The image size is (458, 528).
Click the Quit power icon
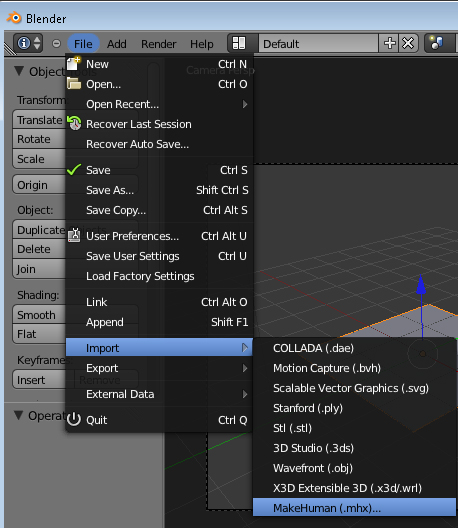pyautogui.click(x=74, y=420)
